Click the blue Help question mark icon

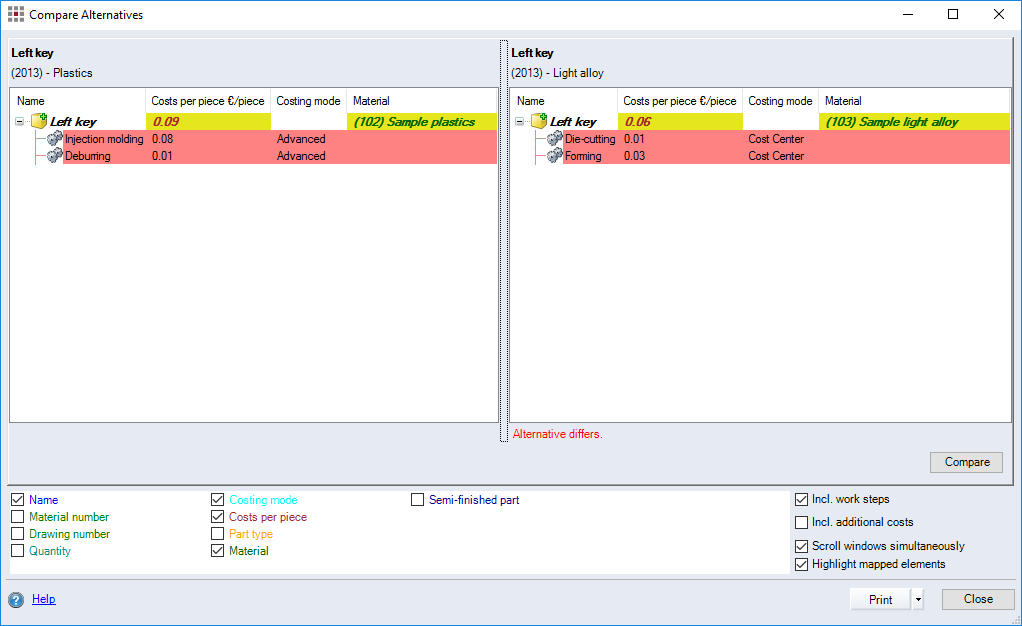[x=17, y=599]
